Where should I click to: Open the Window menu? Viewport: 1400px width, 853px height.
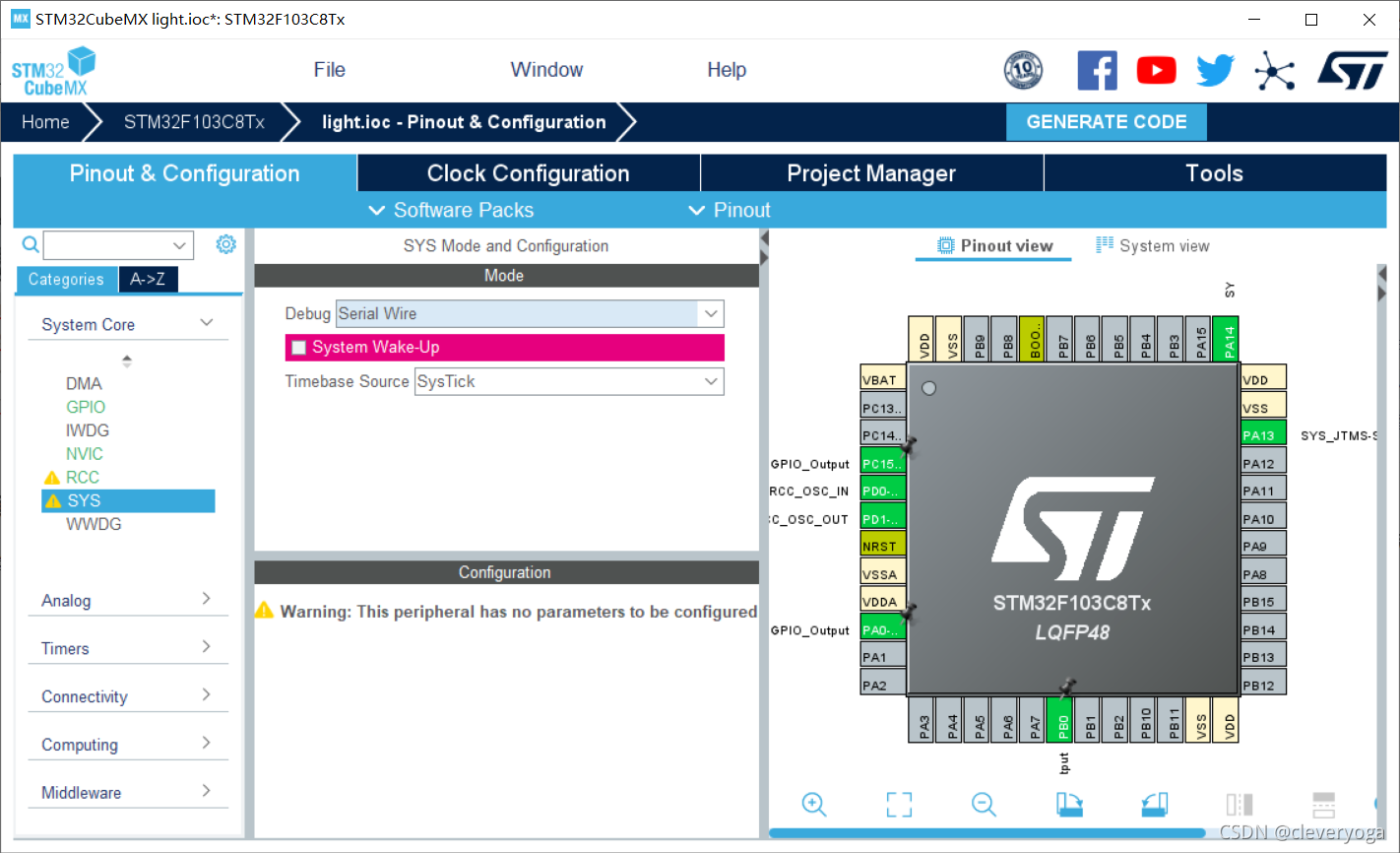tap(546, 70)
